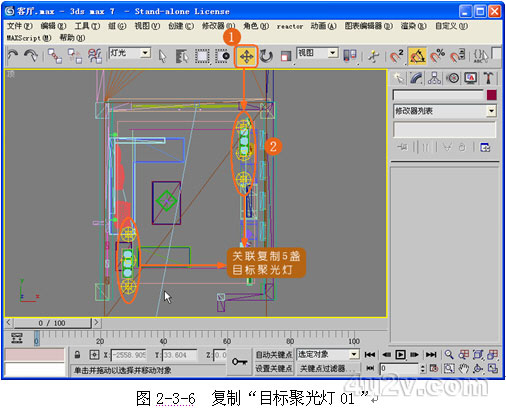This screenshot has height=413, width=506.
Task: Toggle Absolute/Offset transform type-in mode
Action: coord(94,355)
